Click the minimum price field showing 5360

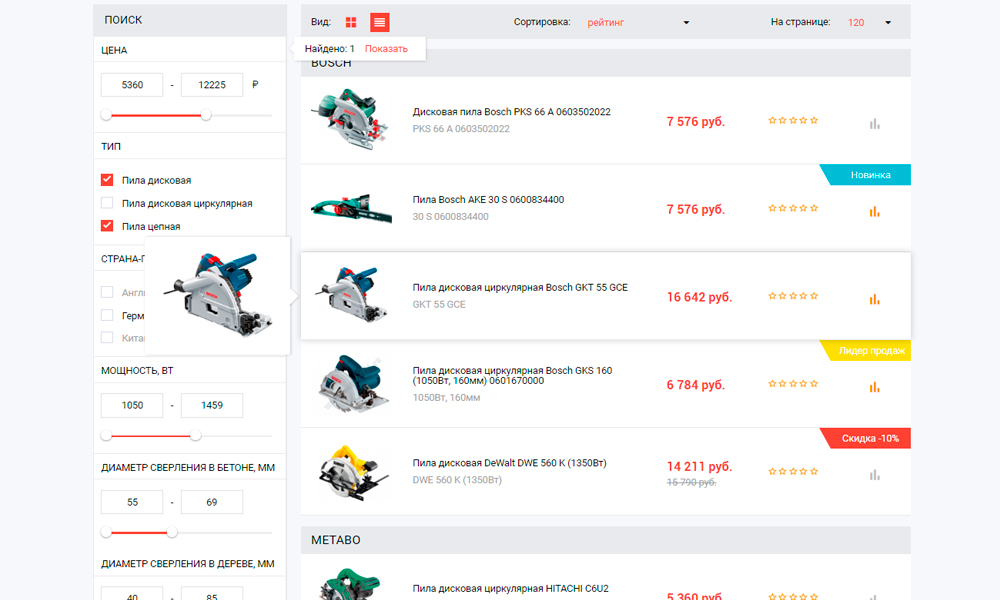(132, 85)
